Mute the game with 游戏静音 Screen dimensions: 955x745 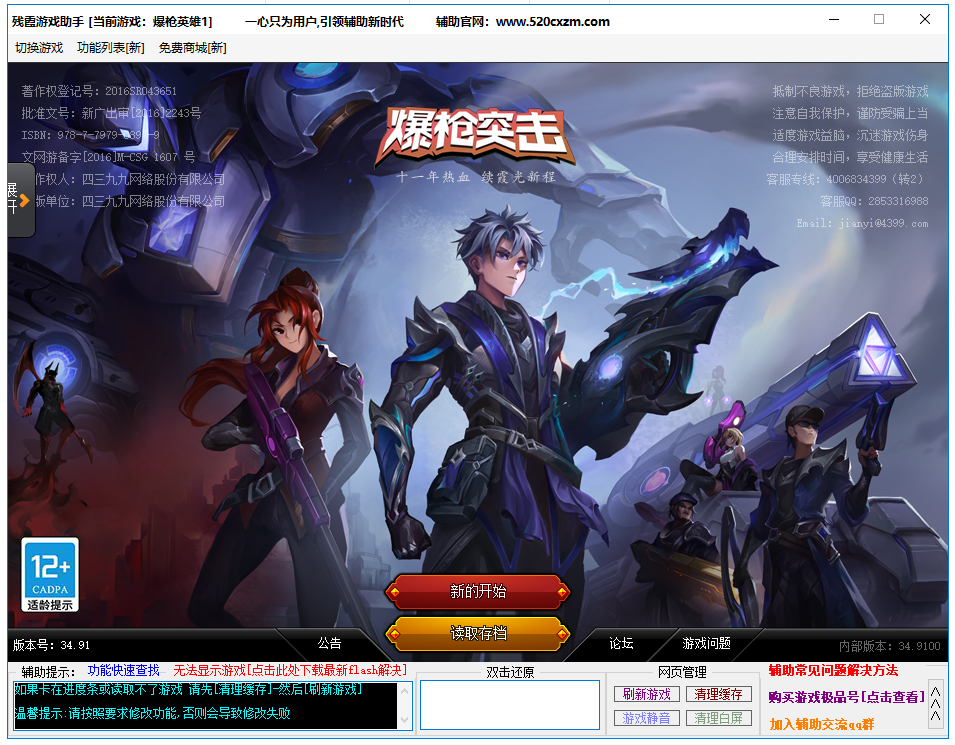tap(646, 716)
